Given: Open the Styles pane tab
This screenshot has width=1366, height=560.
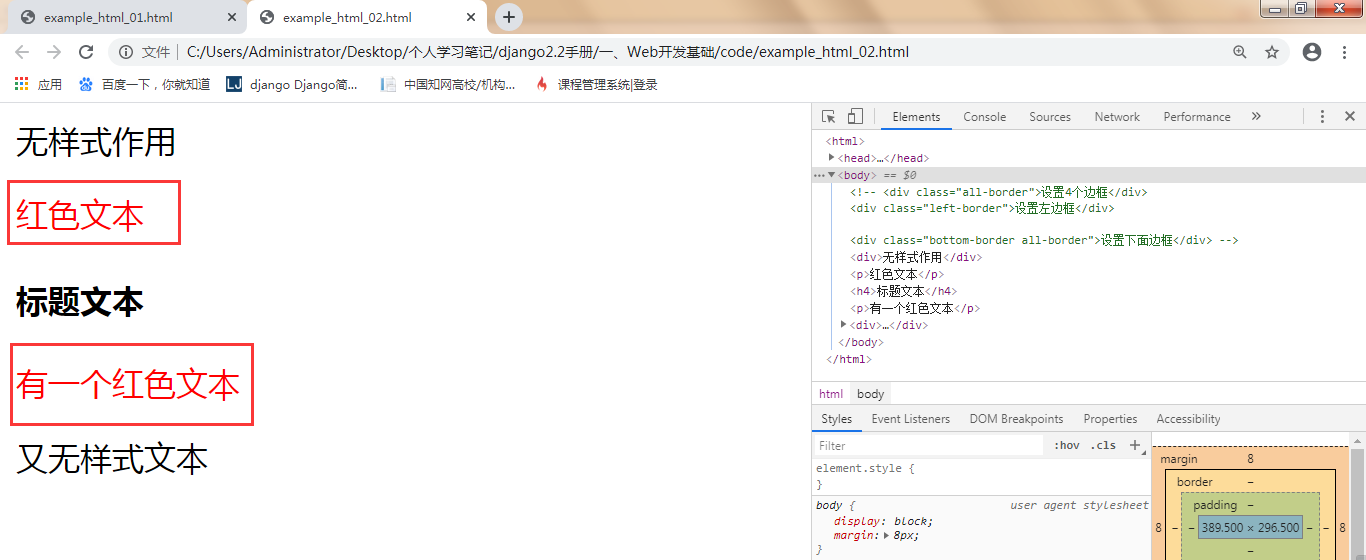Looking at the screenshot, I should [837, 419].
